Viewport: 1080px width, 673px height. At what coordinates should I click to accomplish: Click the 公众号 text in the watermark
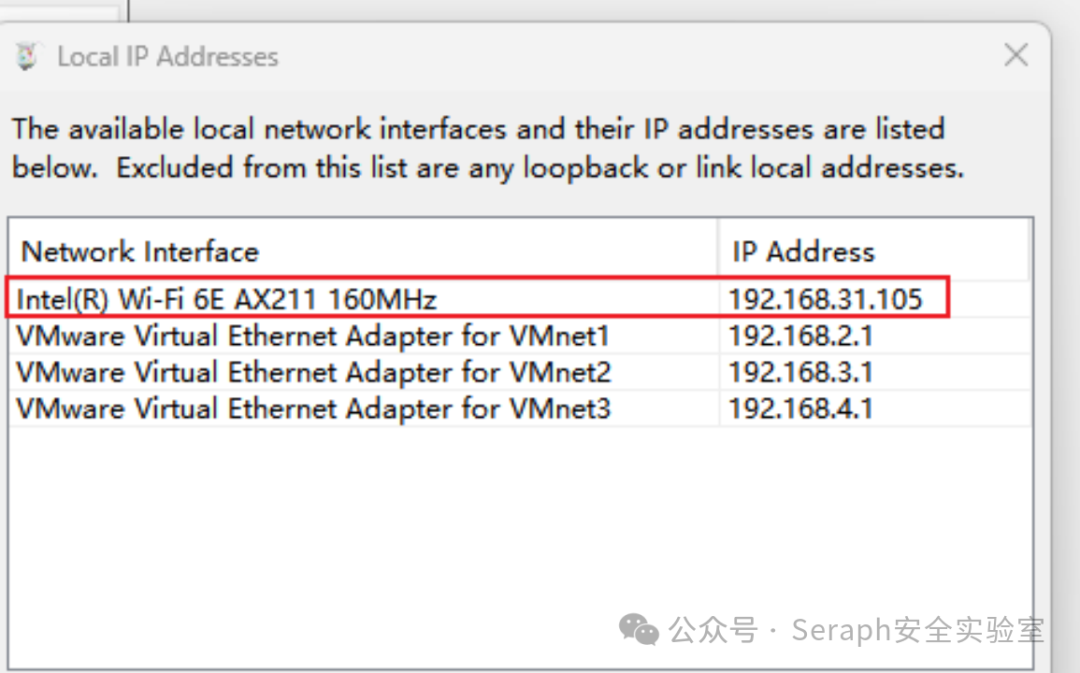click(x=714, y=630)
